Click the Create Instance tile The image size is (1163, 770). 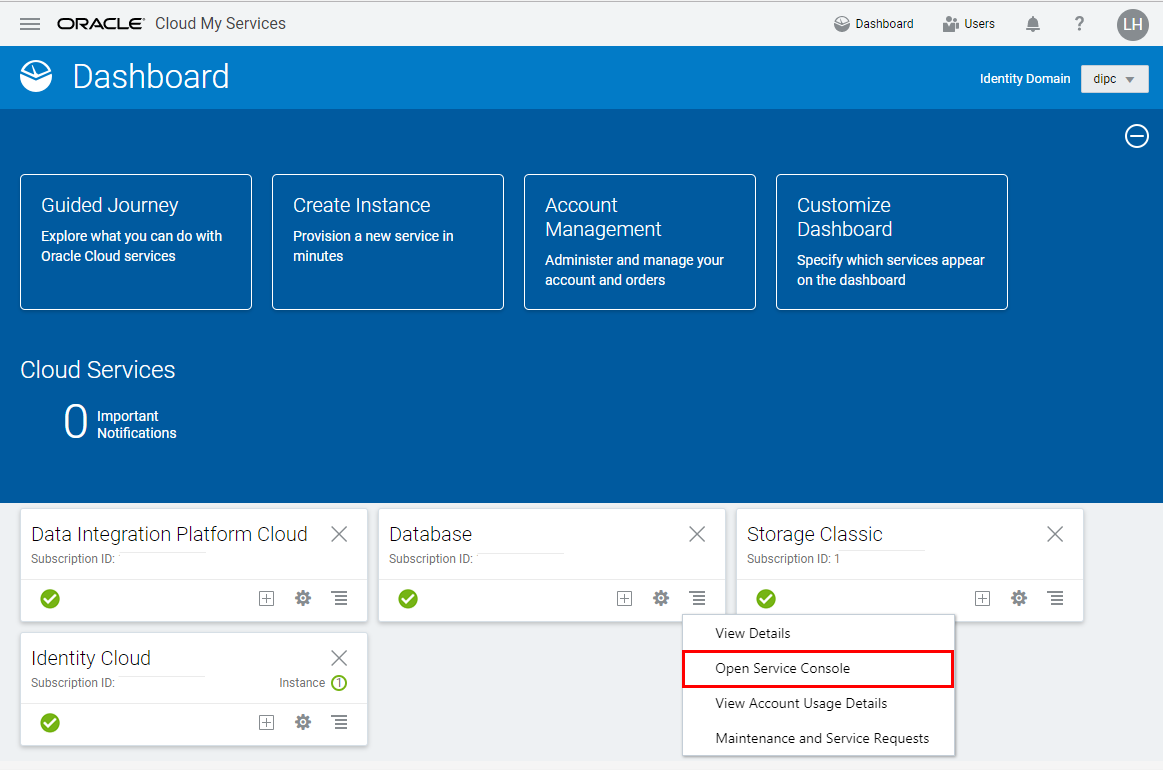[388, 242]
